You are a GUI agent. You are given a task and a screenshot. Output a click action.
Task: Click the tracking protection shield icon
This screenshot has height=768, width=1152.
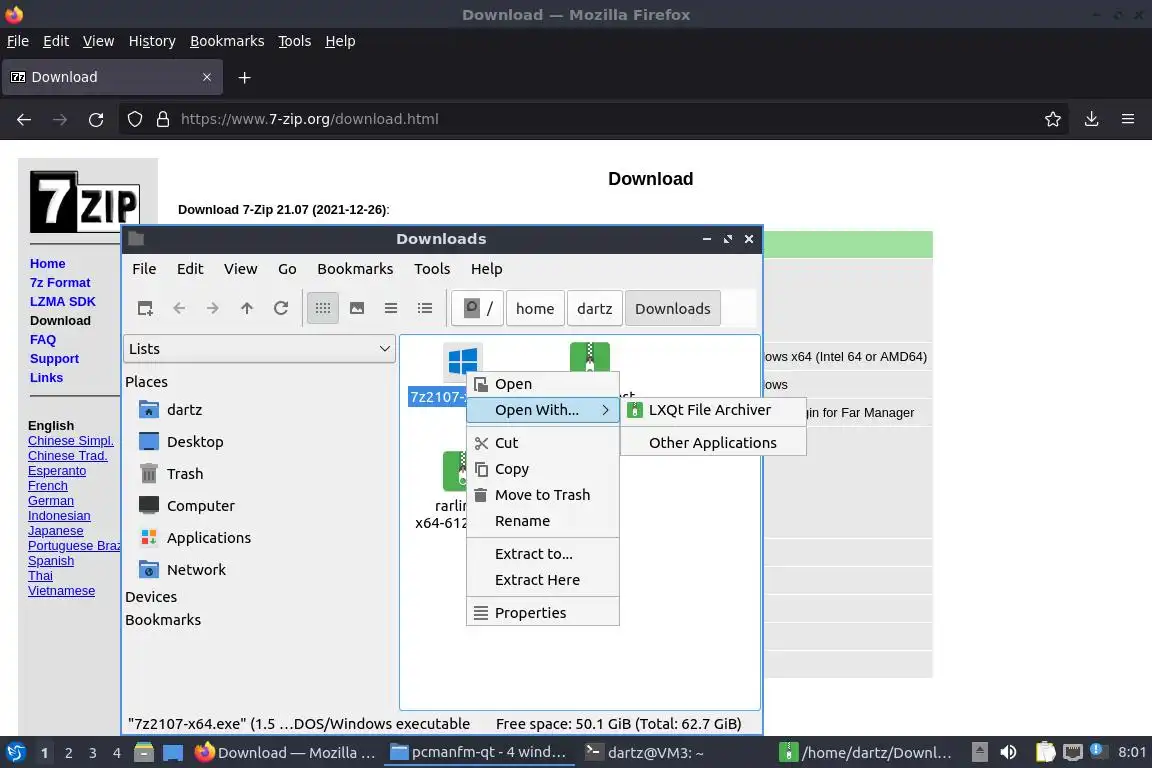pyautogui.click(x=134, y=119)
